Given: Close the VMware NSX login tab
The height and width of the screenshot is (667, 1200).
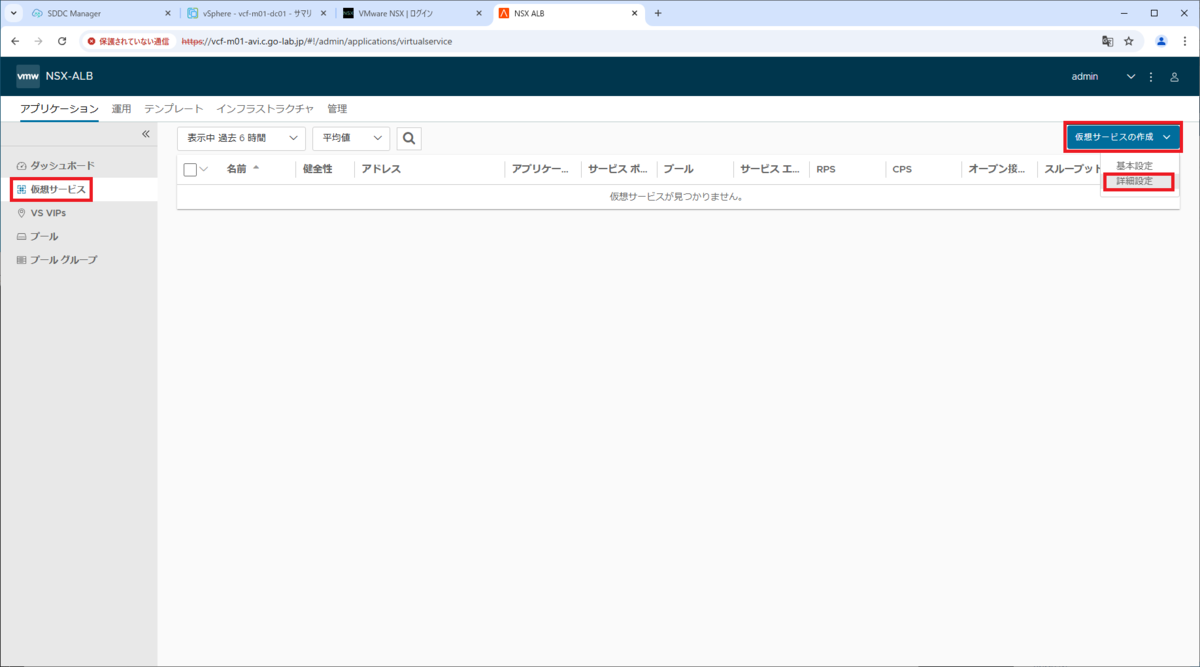Looking at the screenshot, I should (478, 13).
